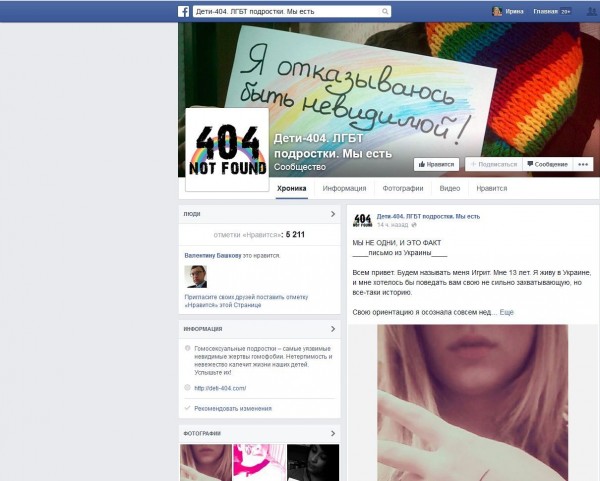The image size is (600, 481).
Task: Switch to the Фотографии tab
Action: click(x=402, y=188)
